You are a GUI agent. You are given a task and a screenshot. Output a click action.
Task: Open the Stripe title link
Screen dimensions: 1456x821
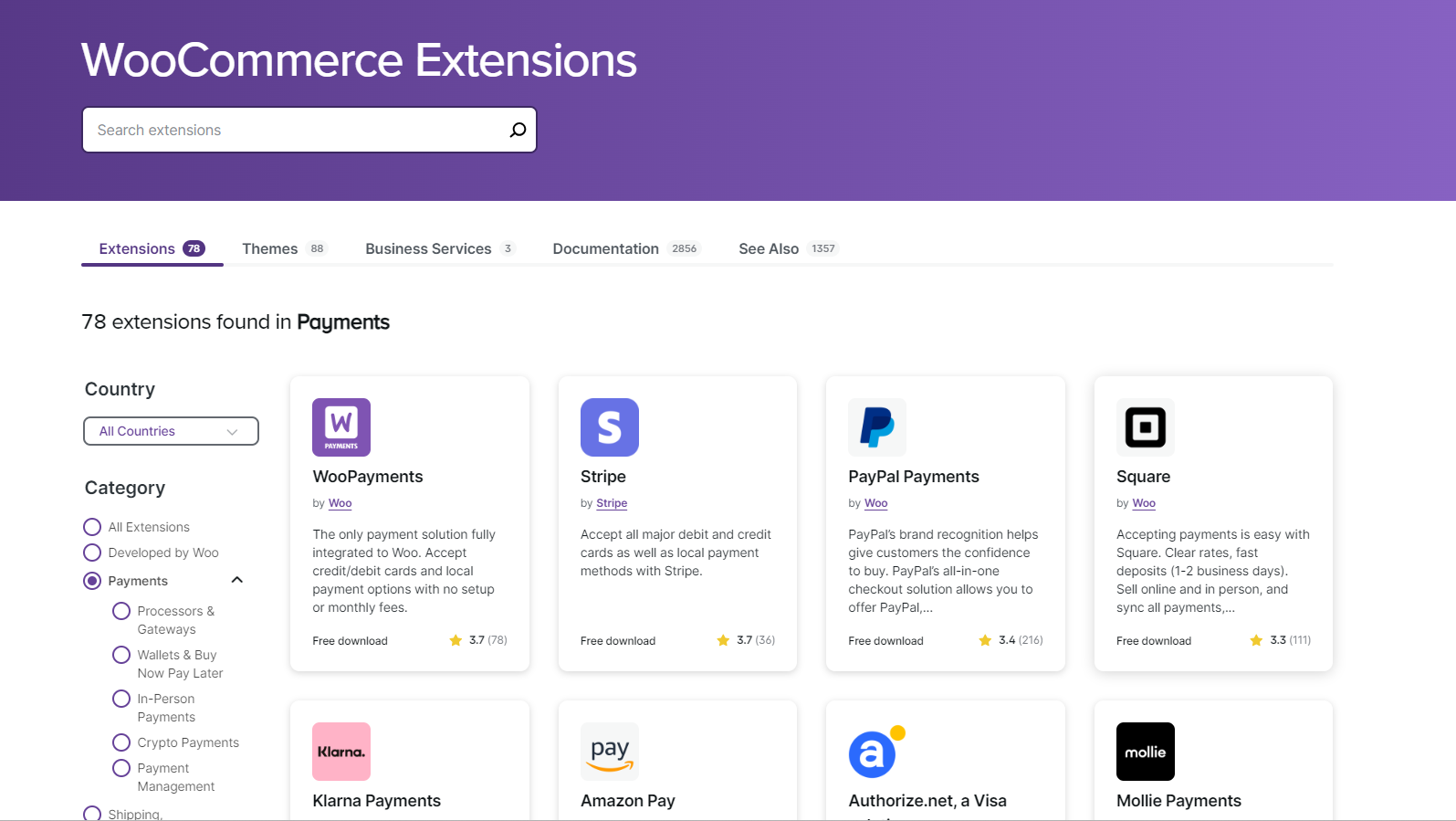603,477
